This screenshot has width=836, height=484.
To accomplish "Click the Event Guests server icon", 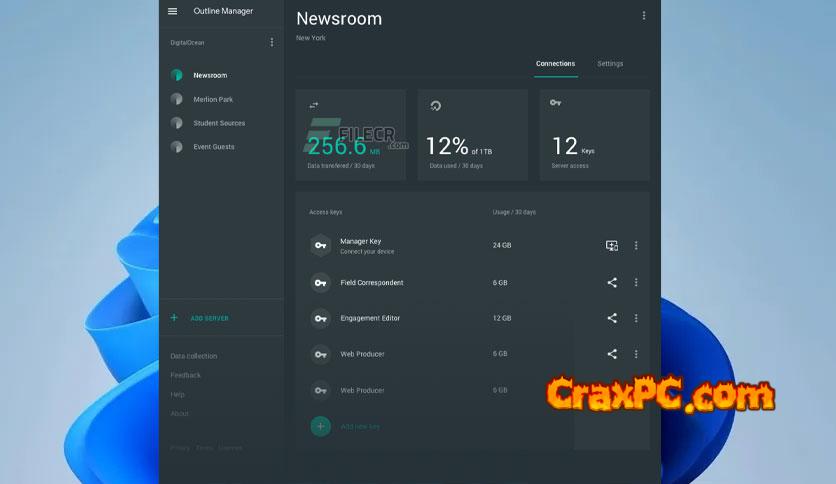I will tap(176, 147).
